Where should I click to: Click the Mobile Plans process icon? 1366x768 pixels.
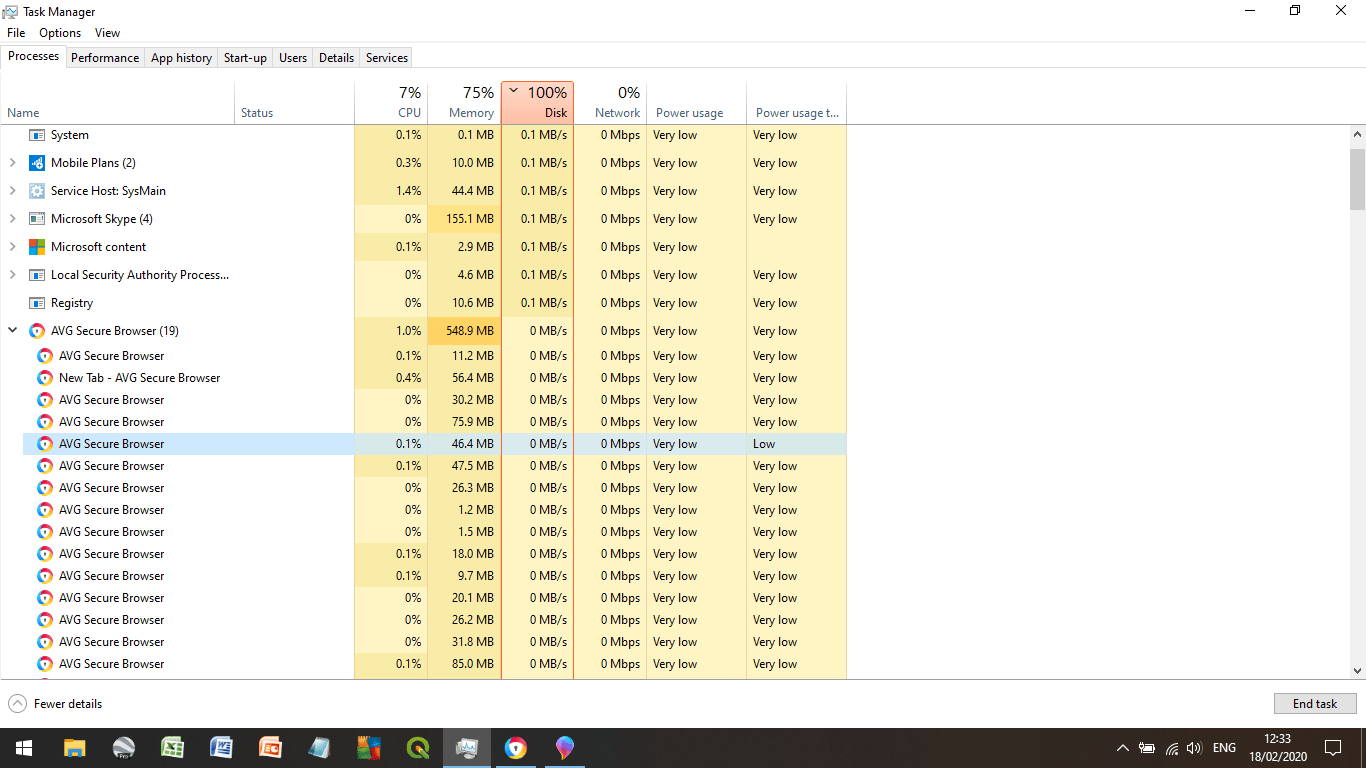36,162
